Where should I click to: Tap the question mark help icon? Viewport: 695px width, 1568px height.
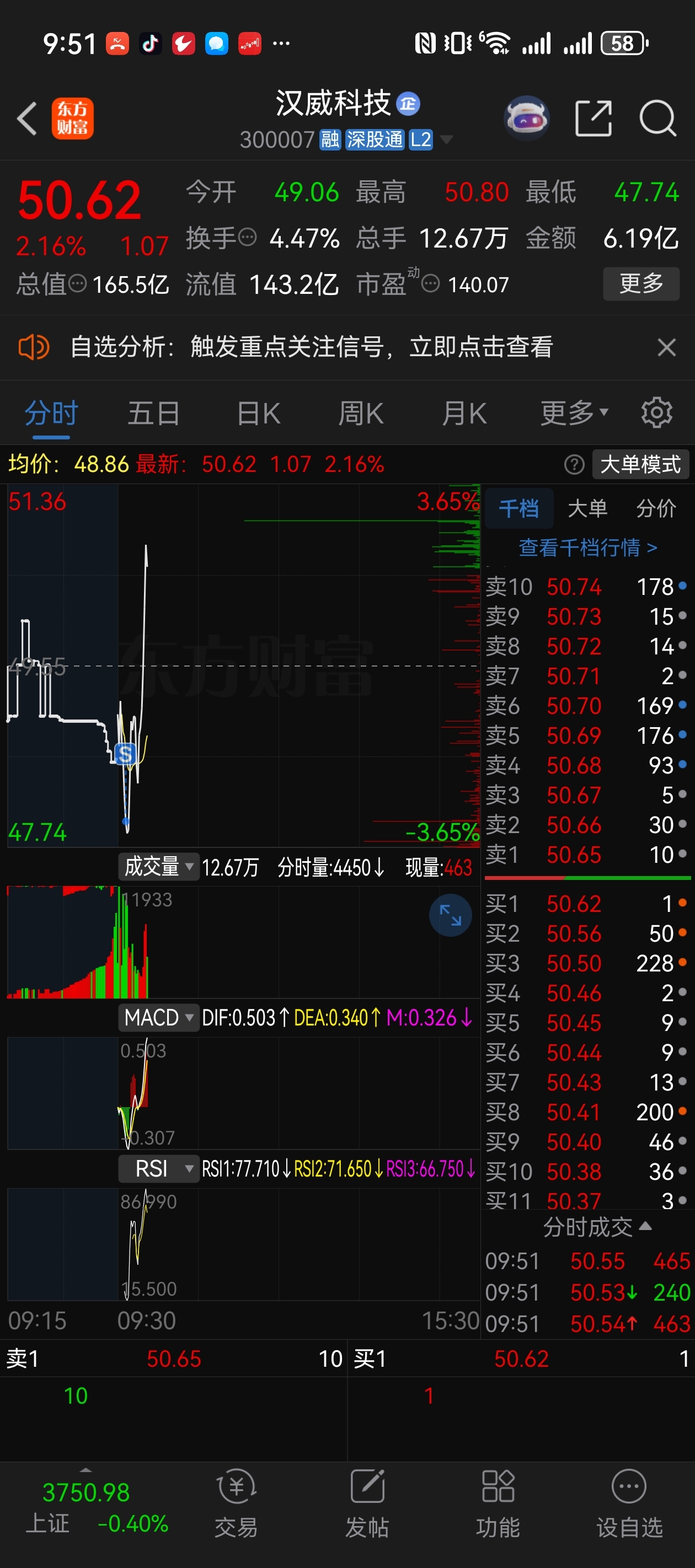[x=574, y=464]
